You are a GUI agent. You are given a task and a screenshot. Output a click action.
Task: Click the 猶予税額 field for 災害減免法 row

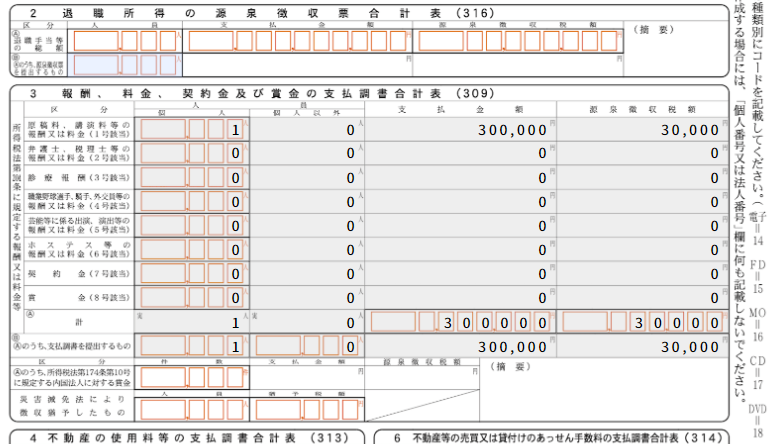[x=307, y=410]
